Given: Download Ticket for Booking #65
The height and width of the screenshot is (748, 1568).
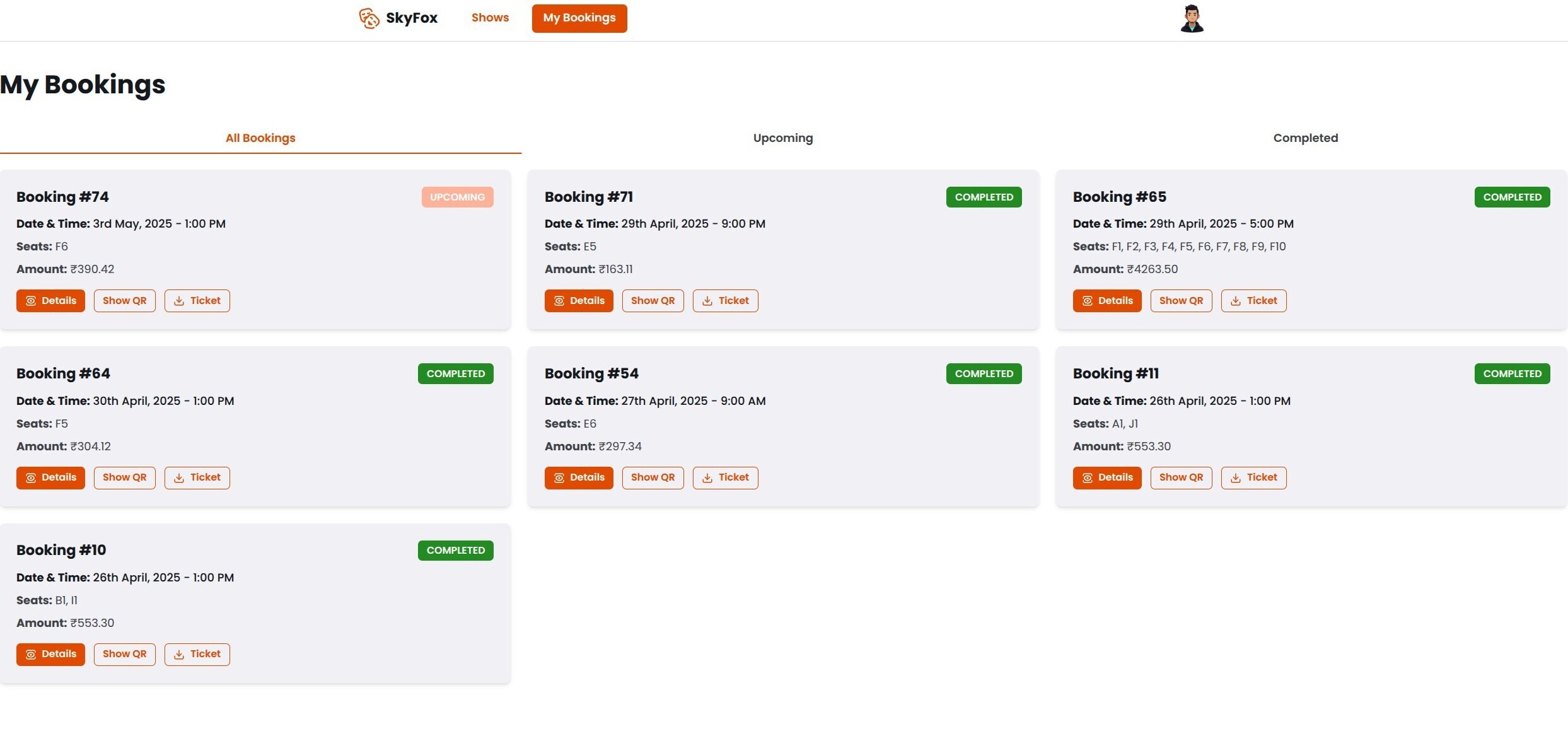Looking at the screenshot, I should coord(1254,301).
